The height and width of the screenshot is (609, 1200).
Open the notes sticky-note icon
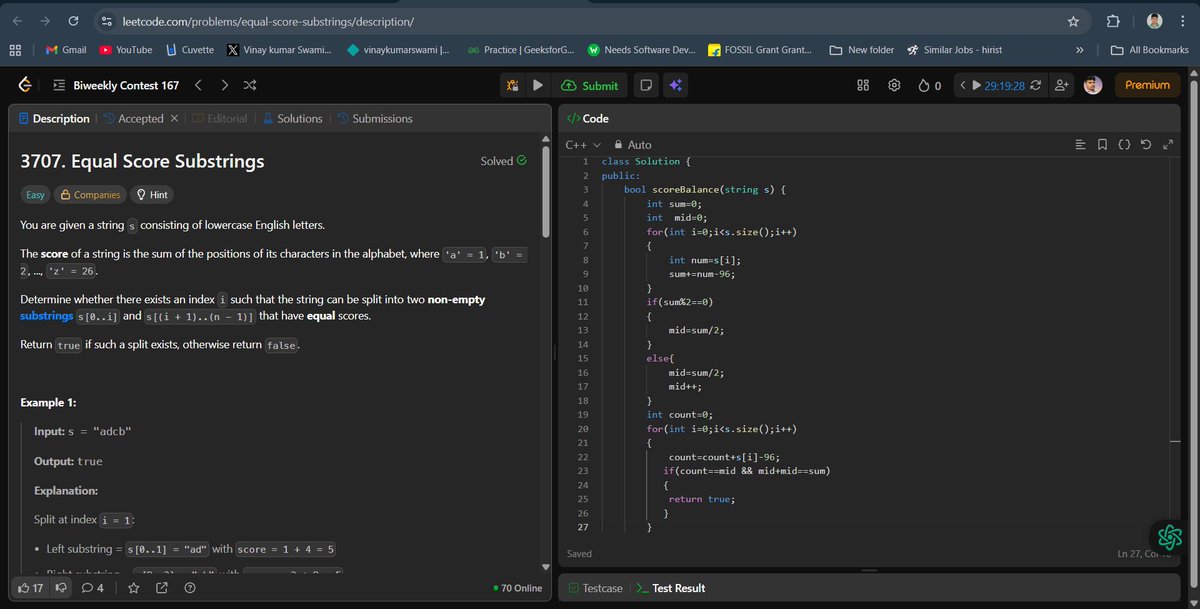[x=647, y=86]
